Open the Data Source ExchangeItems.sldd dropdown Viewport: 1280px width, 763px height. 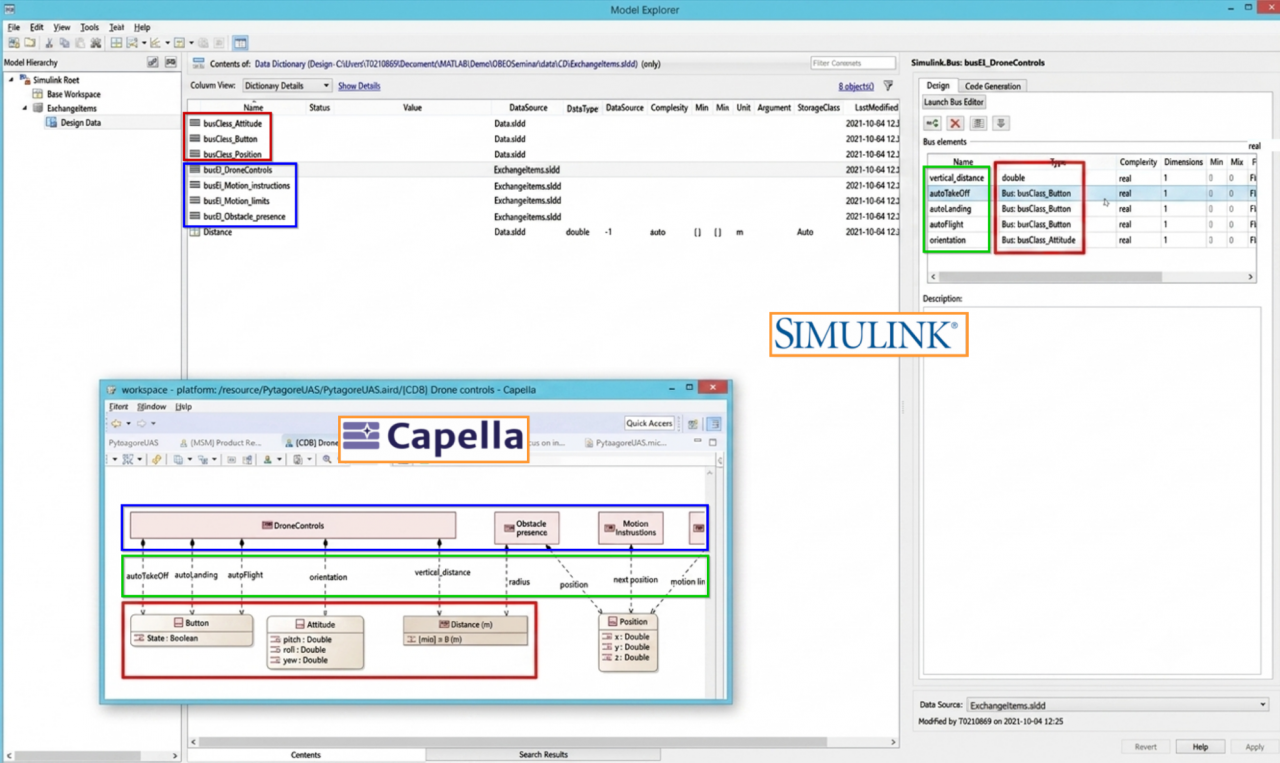coord(1117,705)
